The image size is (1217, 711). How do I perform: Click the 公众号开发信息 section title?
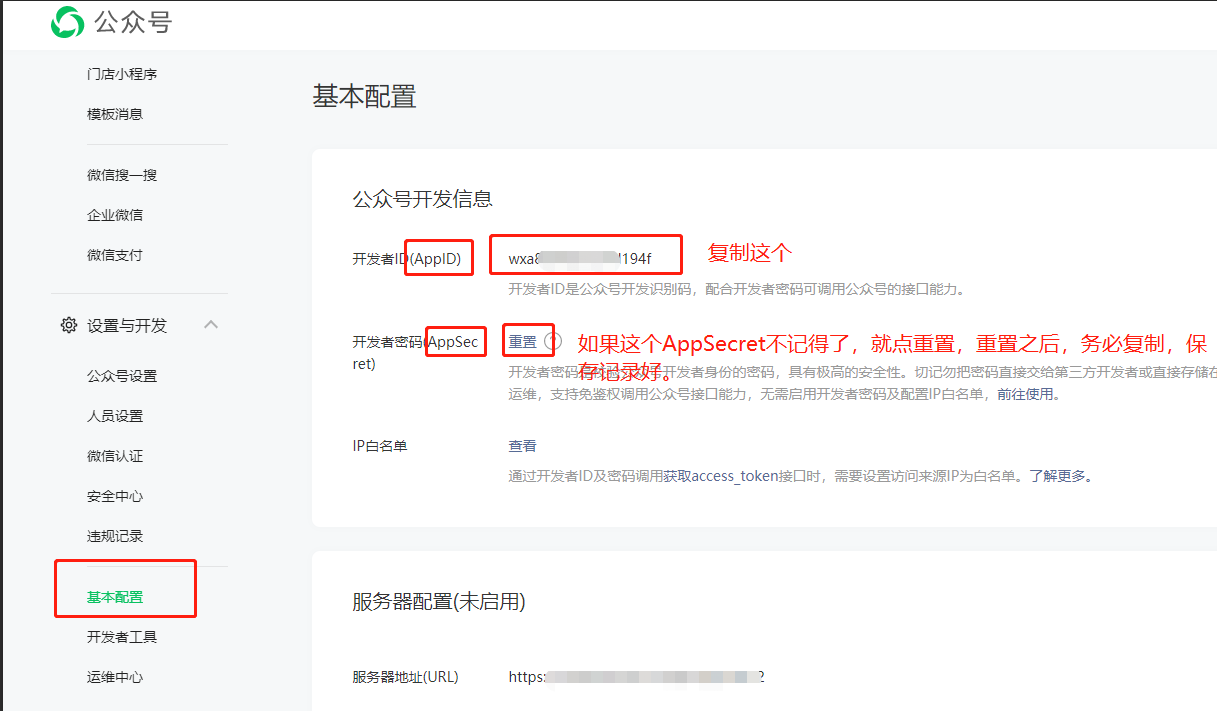pos(423,198)
